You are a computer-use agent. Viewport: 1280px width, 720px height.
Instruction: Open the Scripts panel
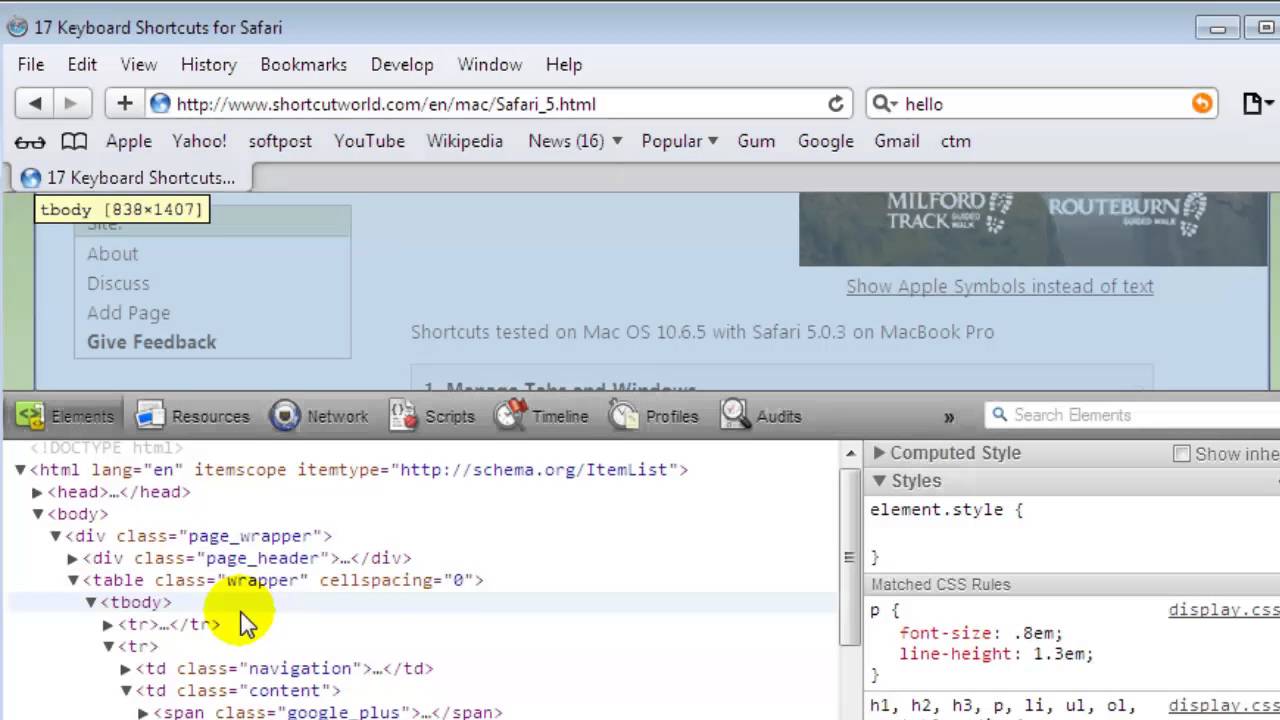click(x=432, y=416)
